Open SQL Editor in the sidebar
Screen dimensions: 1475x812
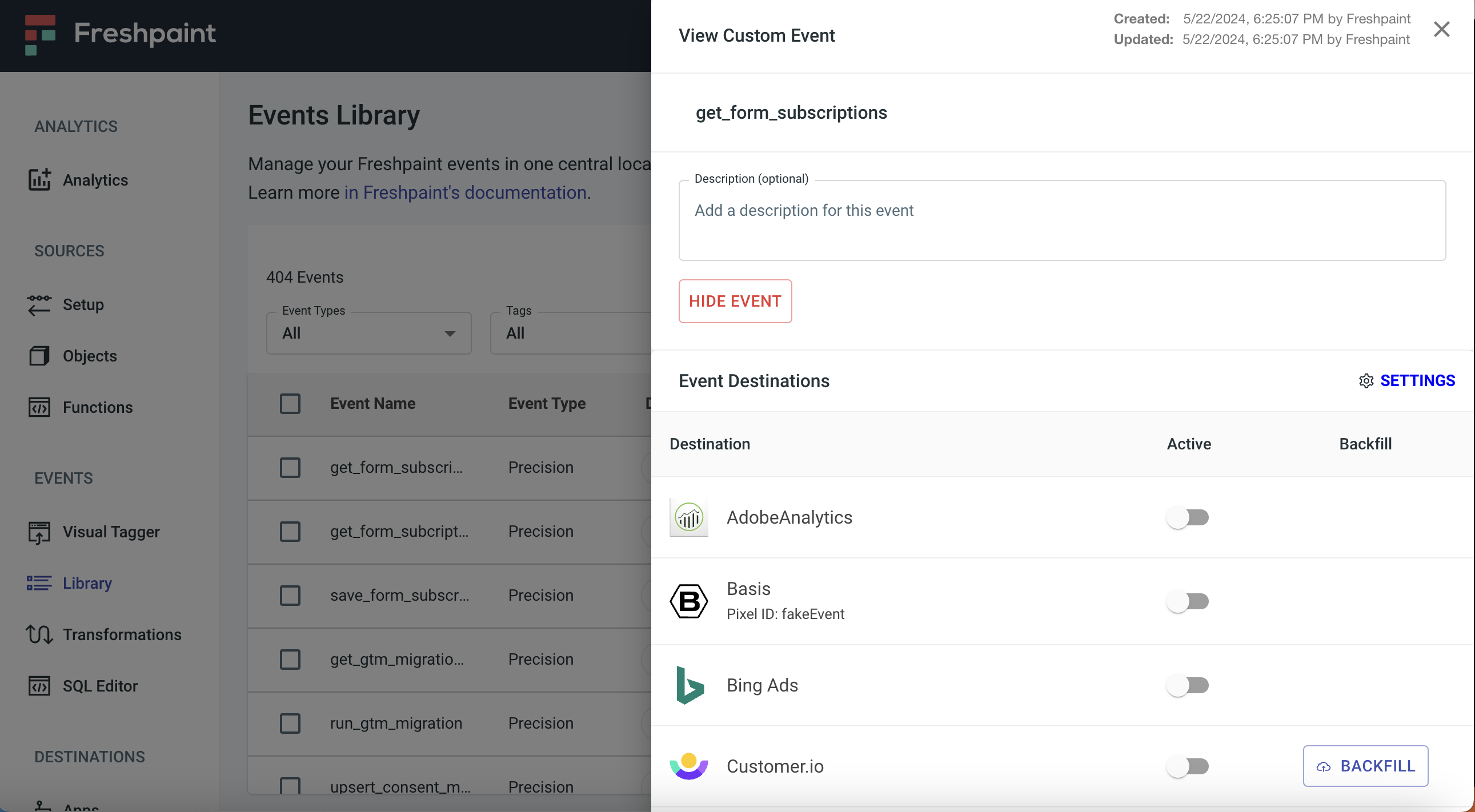point(100,686)
